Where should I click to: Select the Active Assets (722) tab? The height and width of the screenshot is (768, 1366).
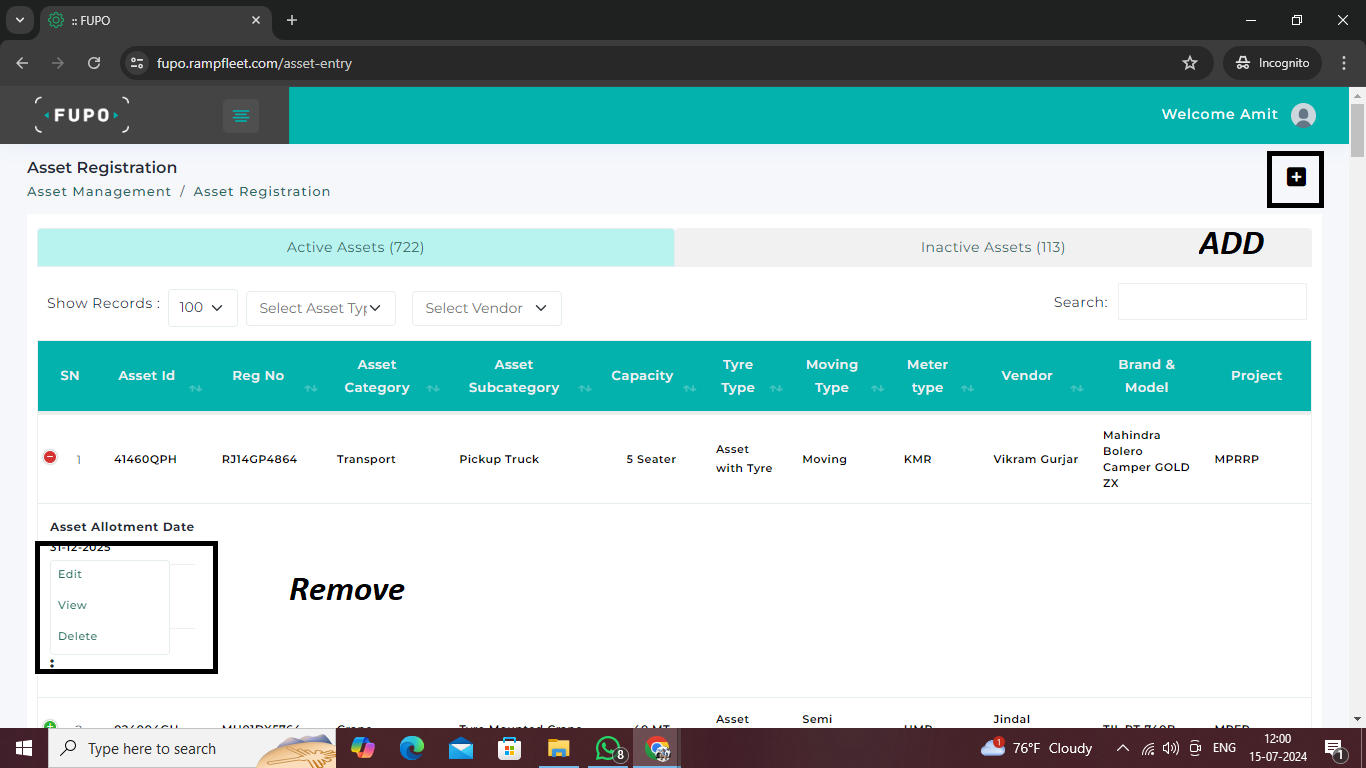pyautogui.click(x=355, y=247)
